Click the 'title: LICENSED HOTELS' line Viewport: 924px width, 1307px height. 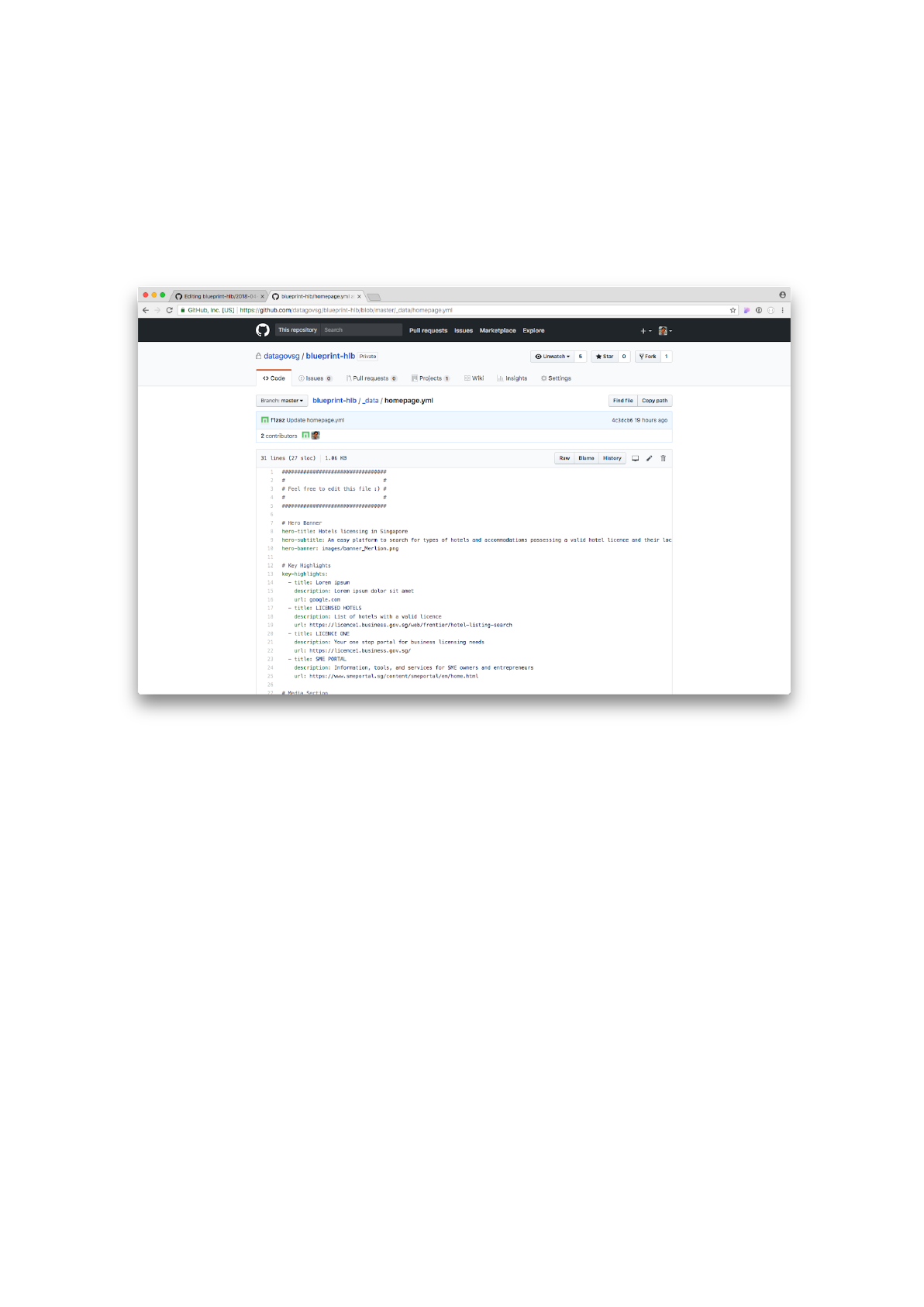point(325,609)
